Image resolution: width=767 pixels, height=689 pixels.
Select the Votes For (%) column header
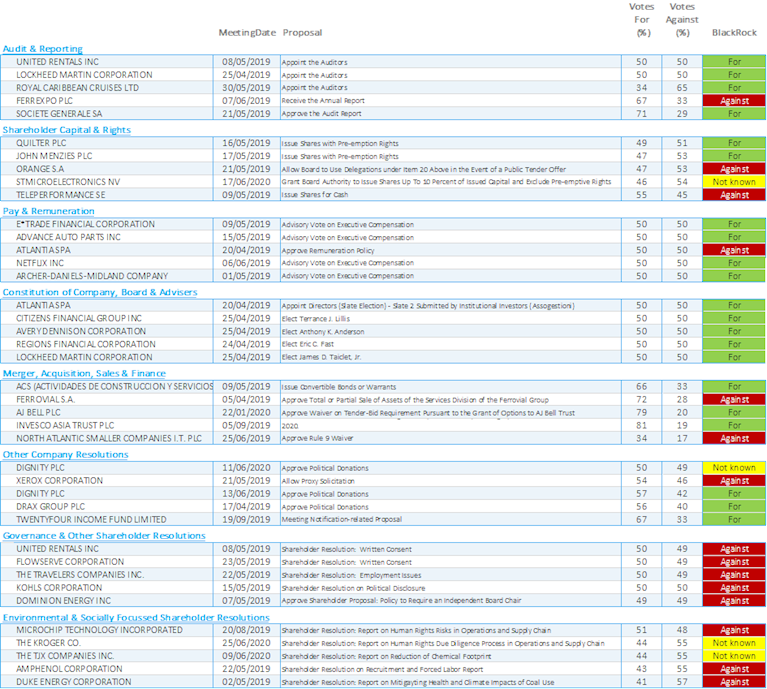pos(642,20)
